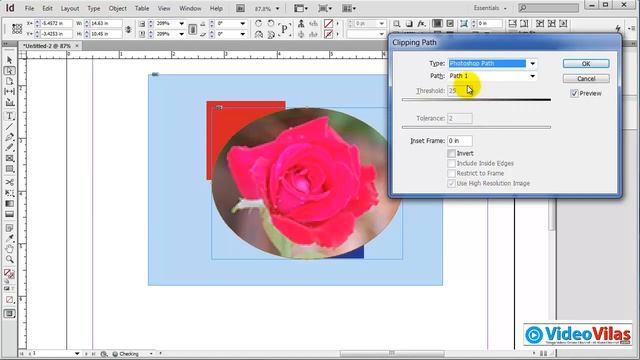Select the Direct Selection tool

click(x=9, y=71)
